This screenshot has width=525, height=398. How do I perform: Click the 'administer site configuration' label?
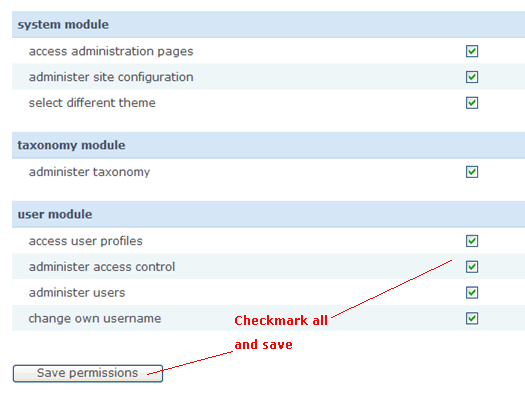tap(111, 77)
